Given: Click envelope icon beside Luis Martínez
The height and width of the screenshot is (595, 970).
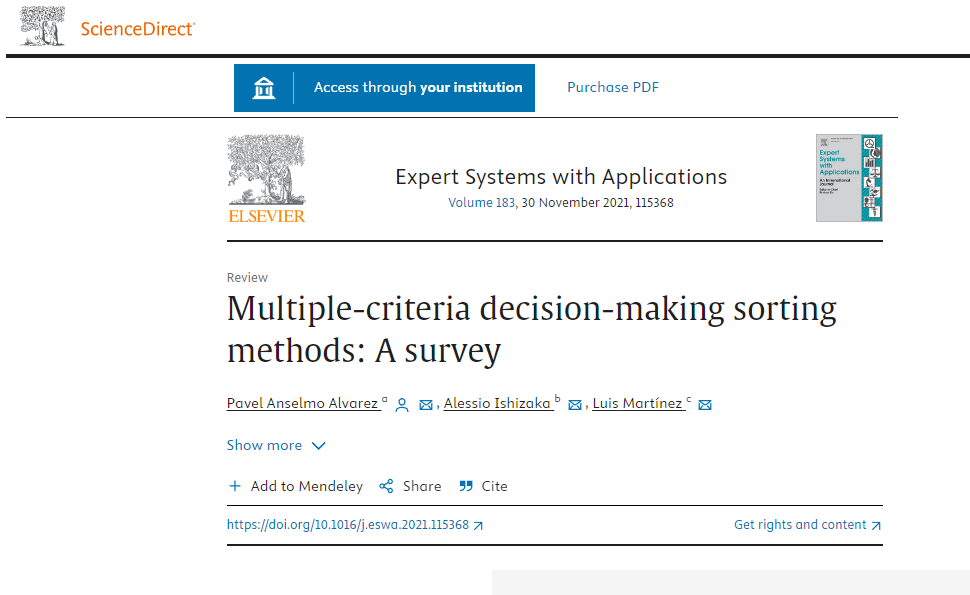Looking at the screenshot, I should [704, 405].
